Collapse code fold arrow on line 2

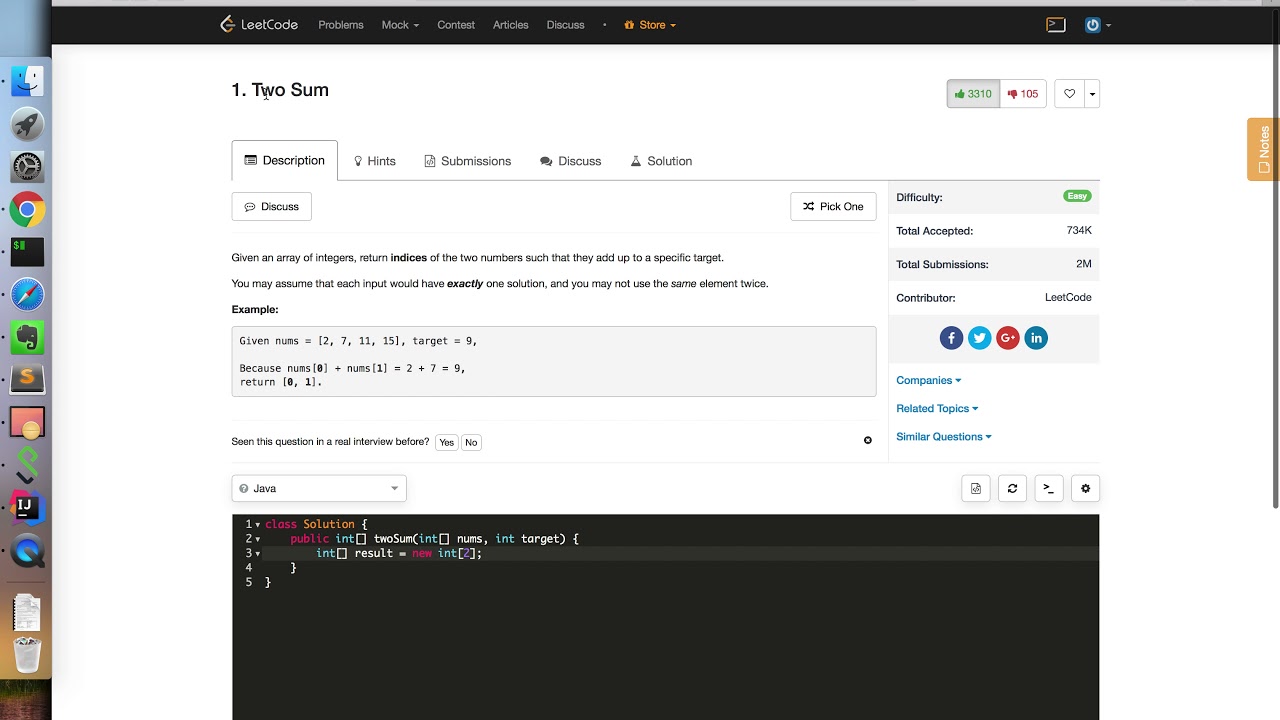click(x=258, y=539)
